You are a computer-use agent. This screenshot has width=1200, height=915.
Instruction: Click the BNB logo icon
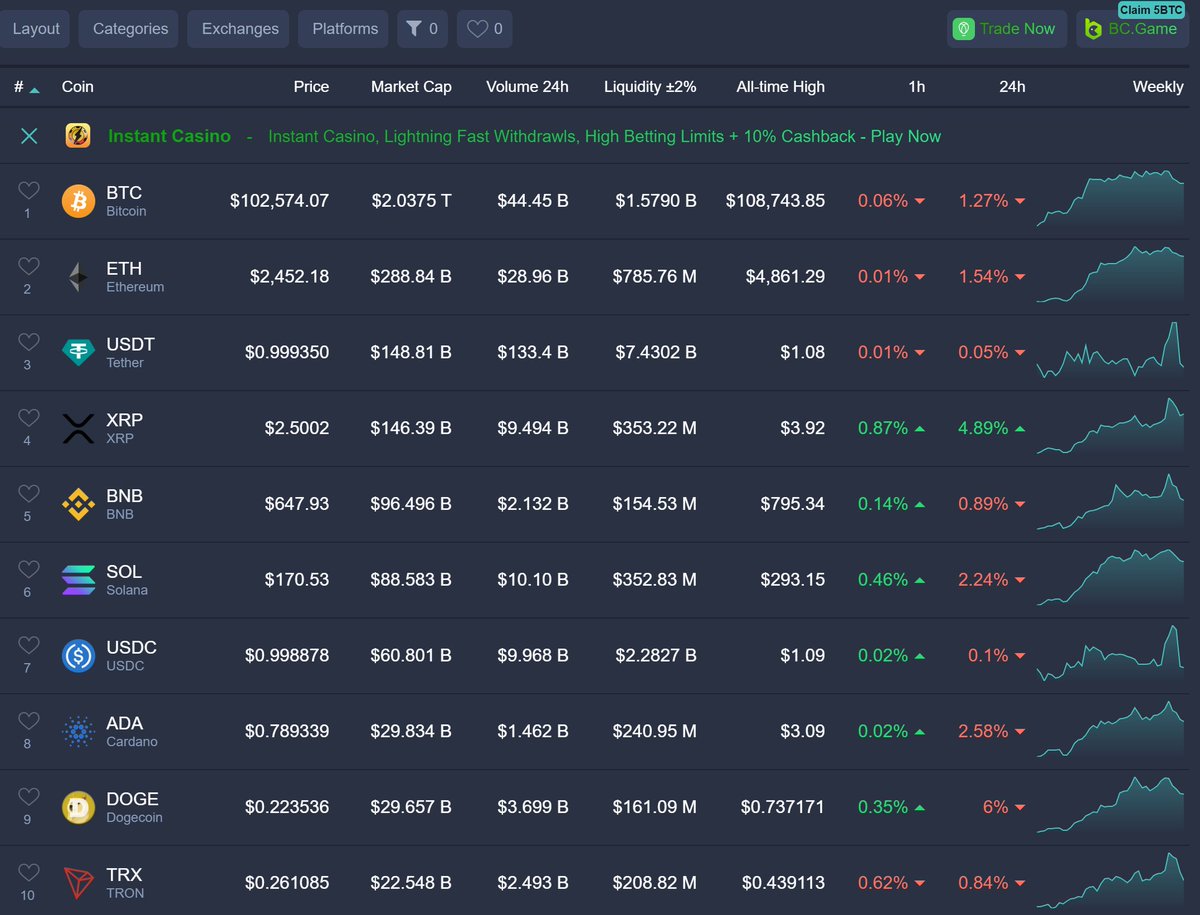[78, 505]
